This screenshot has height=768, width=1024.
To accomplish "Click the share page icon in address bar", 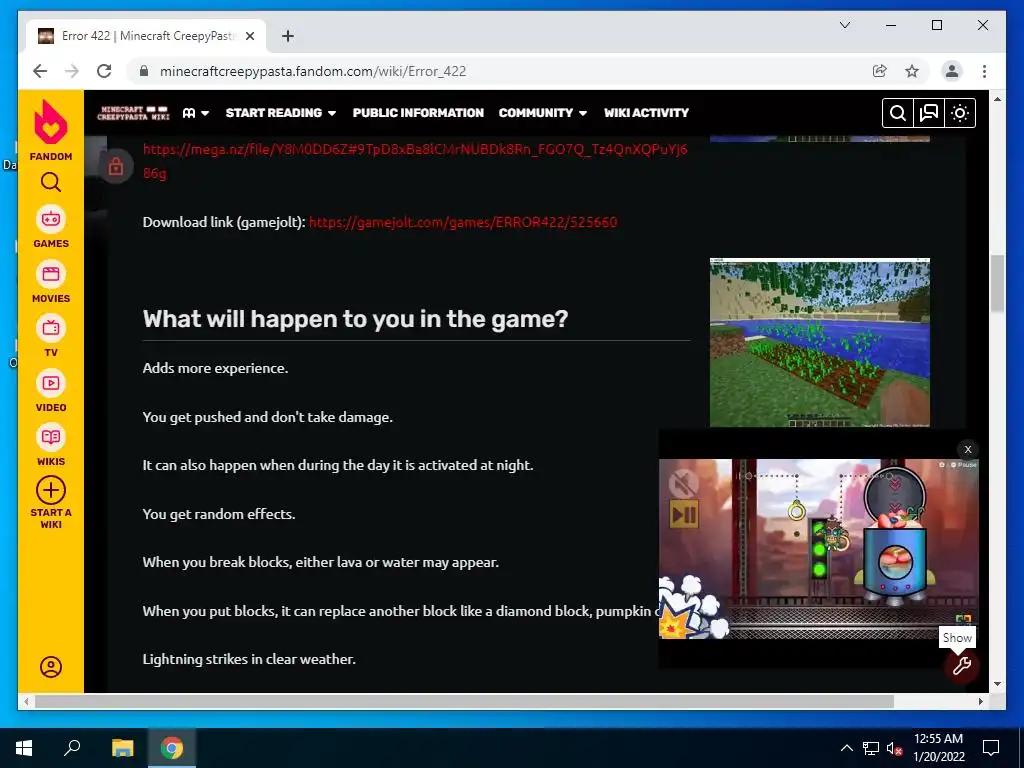I will tap(880, 71).
